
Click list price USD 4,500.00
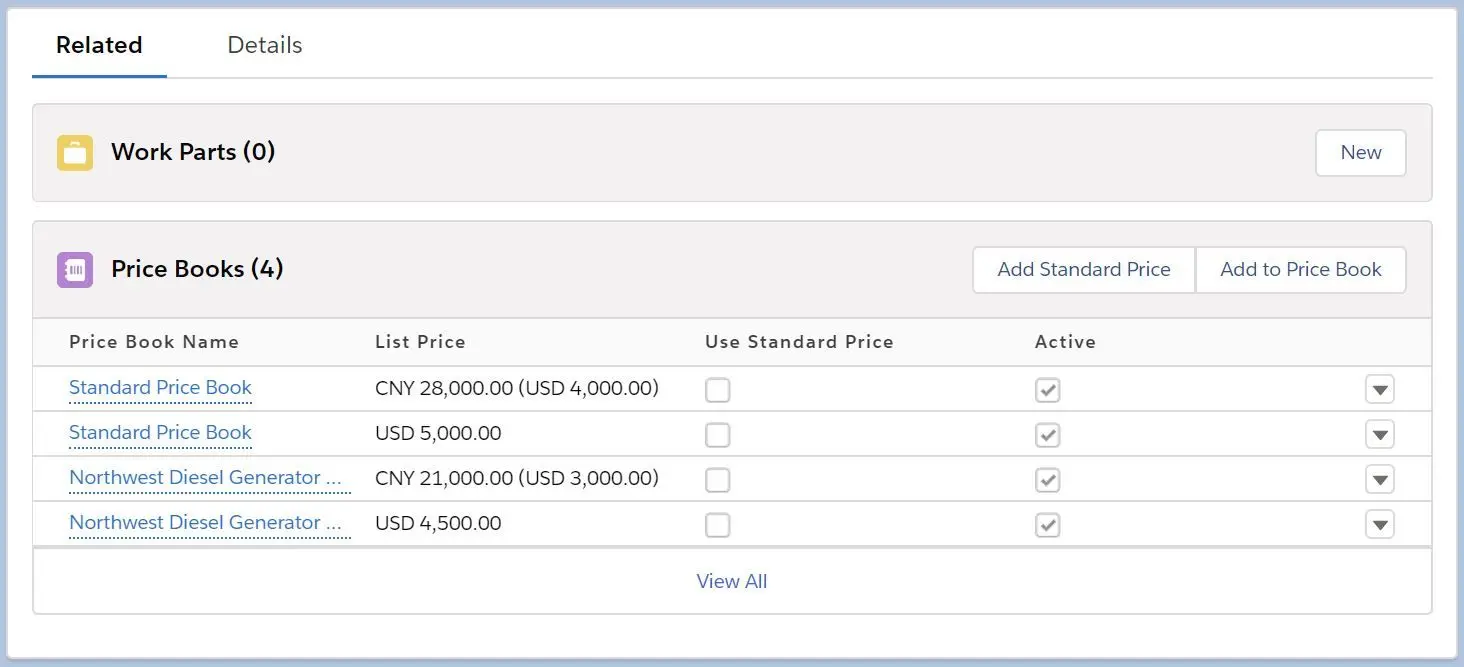click(x=438, y=523)
